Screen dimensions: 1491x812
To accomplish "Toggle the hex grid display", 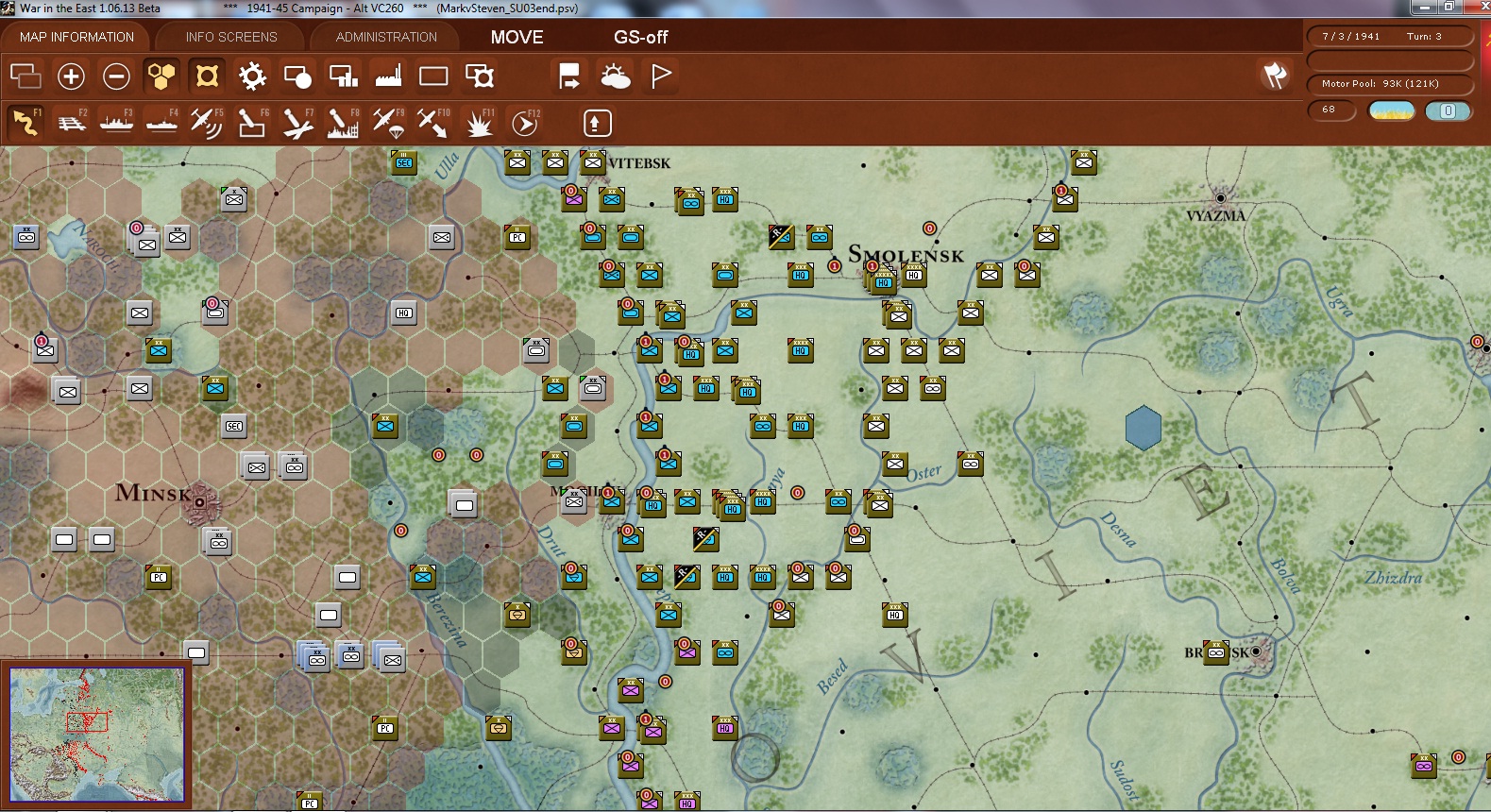I will point(161,76).
